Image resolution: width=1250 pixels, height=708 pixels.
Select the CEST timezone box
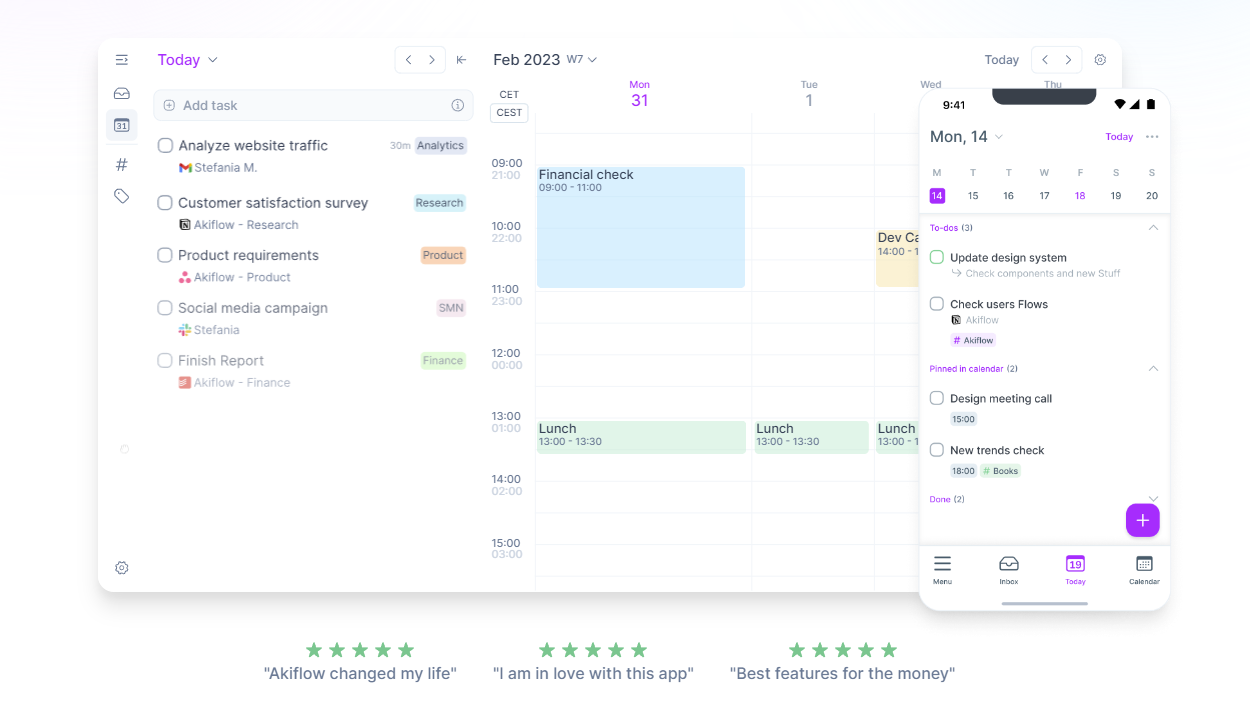(509, 113)
